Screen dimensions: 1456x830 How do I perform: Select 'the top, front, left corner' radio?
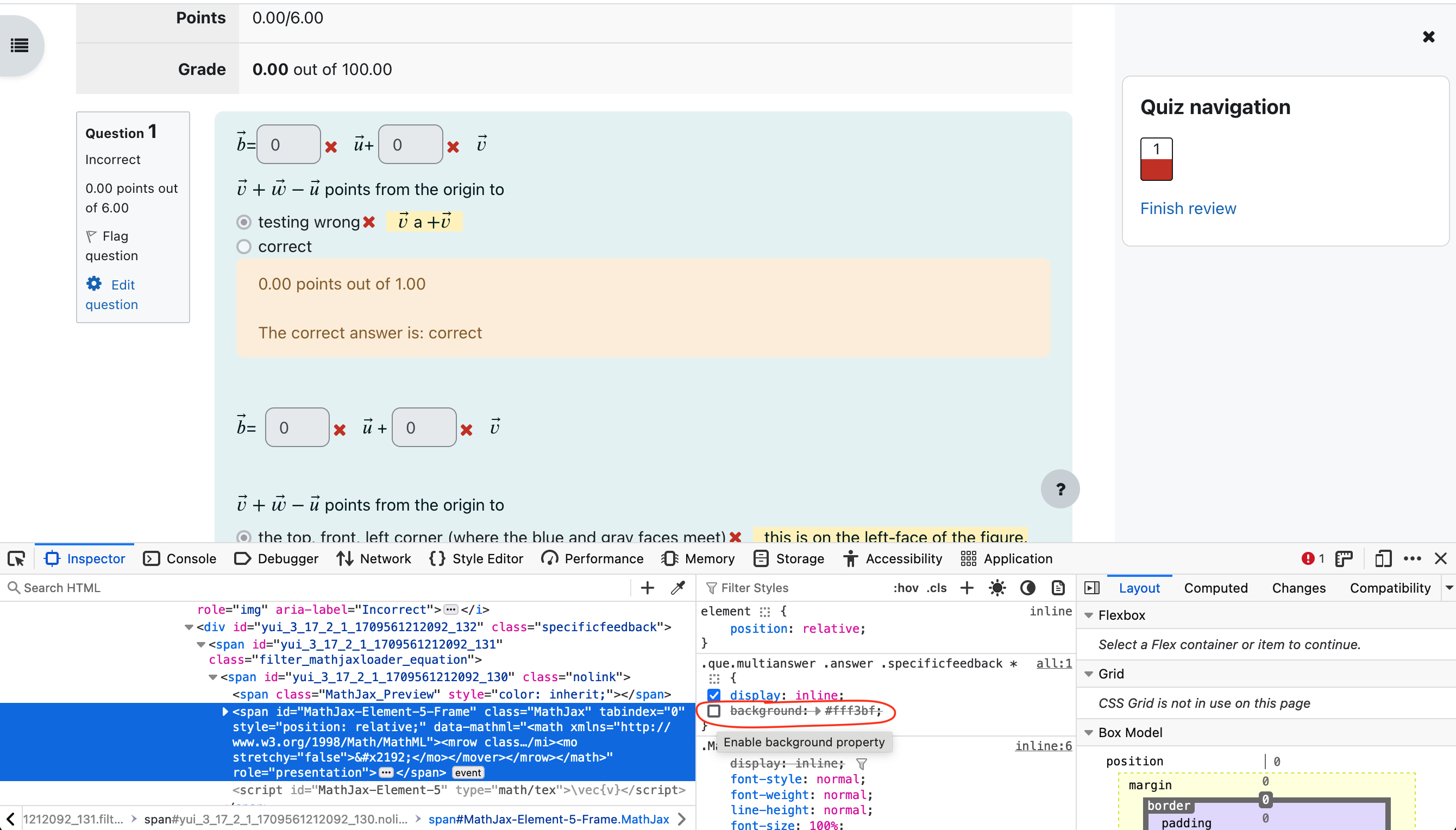coord(243,537)
